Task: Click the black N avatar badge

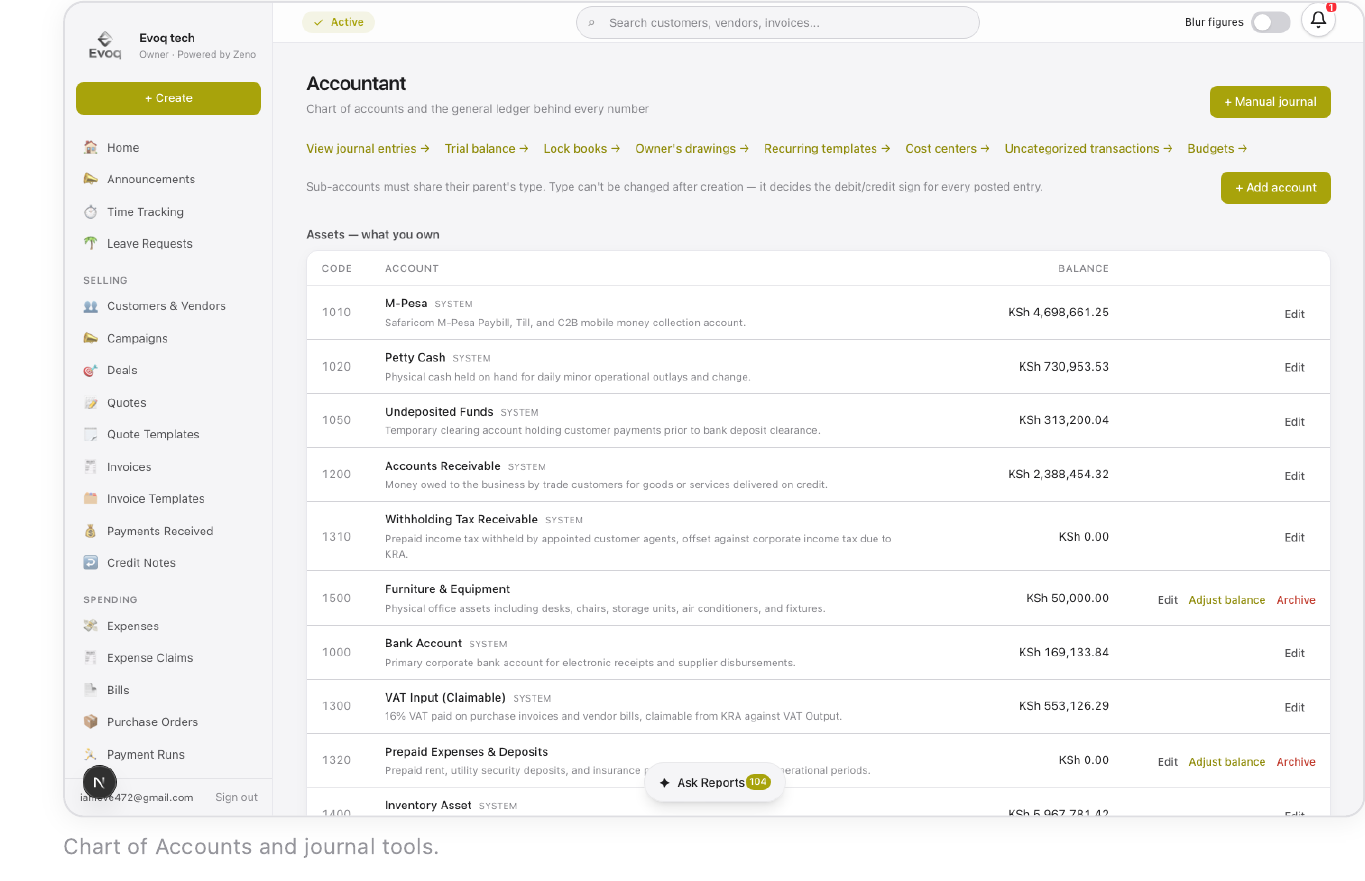Action: tap(99, 782)
